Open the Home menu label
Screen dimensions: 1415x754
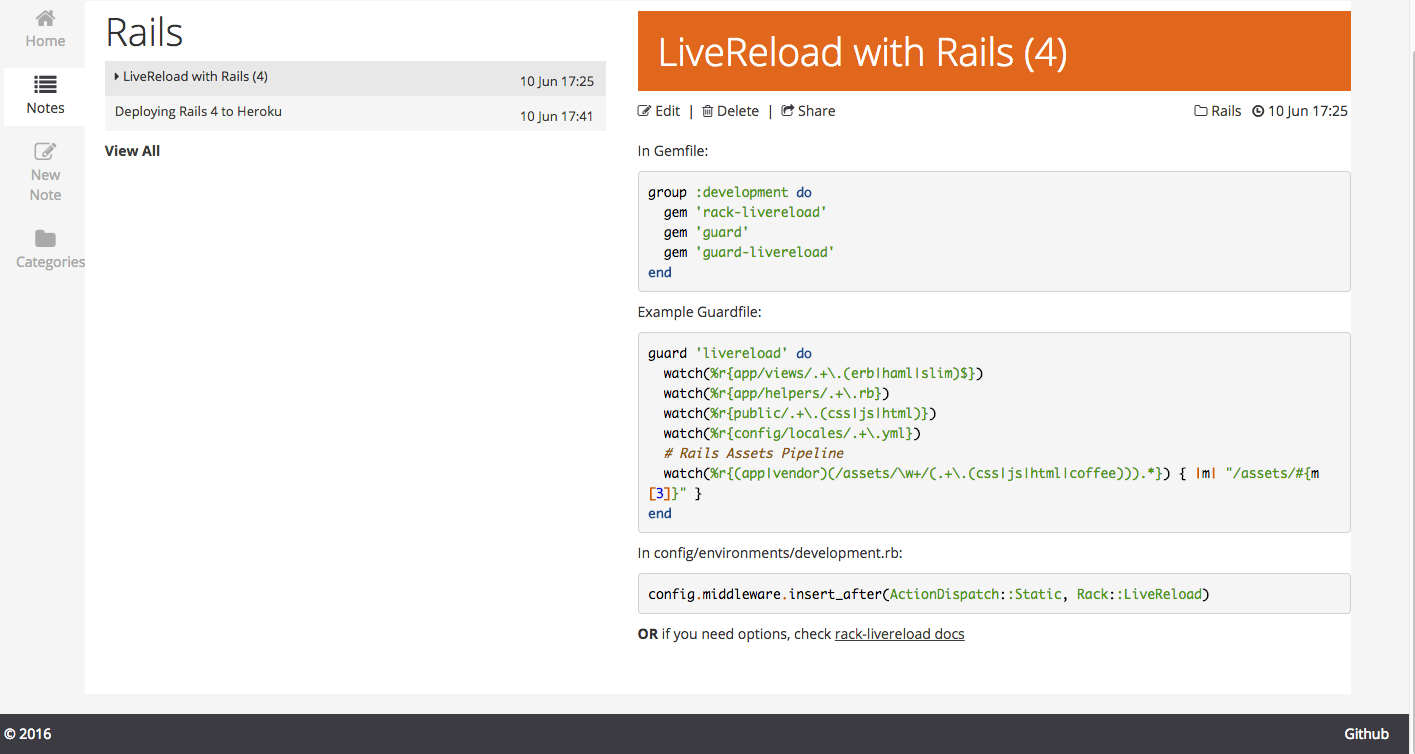[x=45, y=41]
